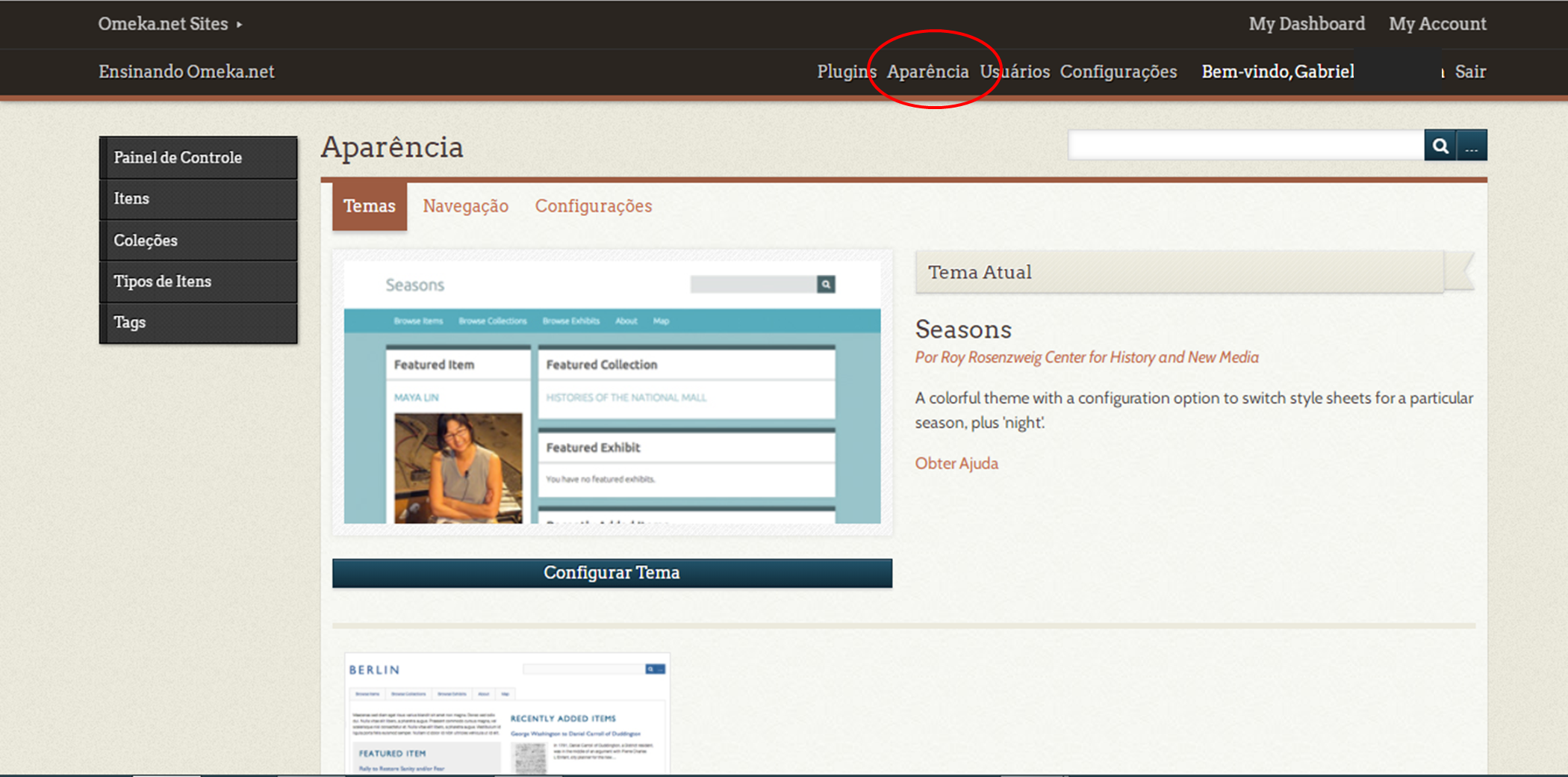This screenshot has width=1568, height=777.
Task: Switch to the Navegação tab
Action: point(465,206)
